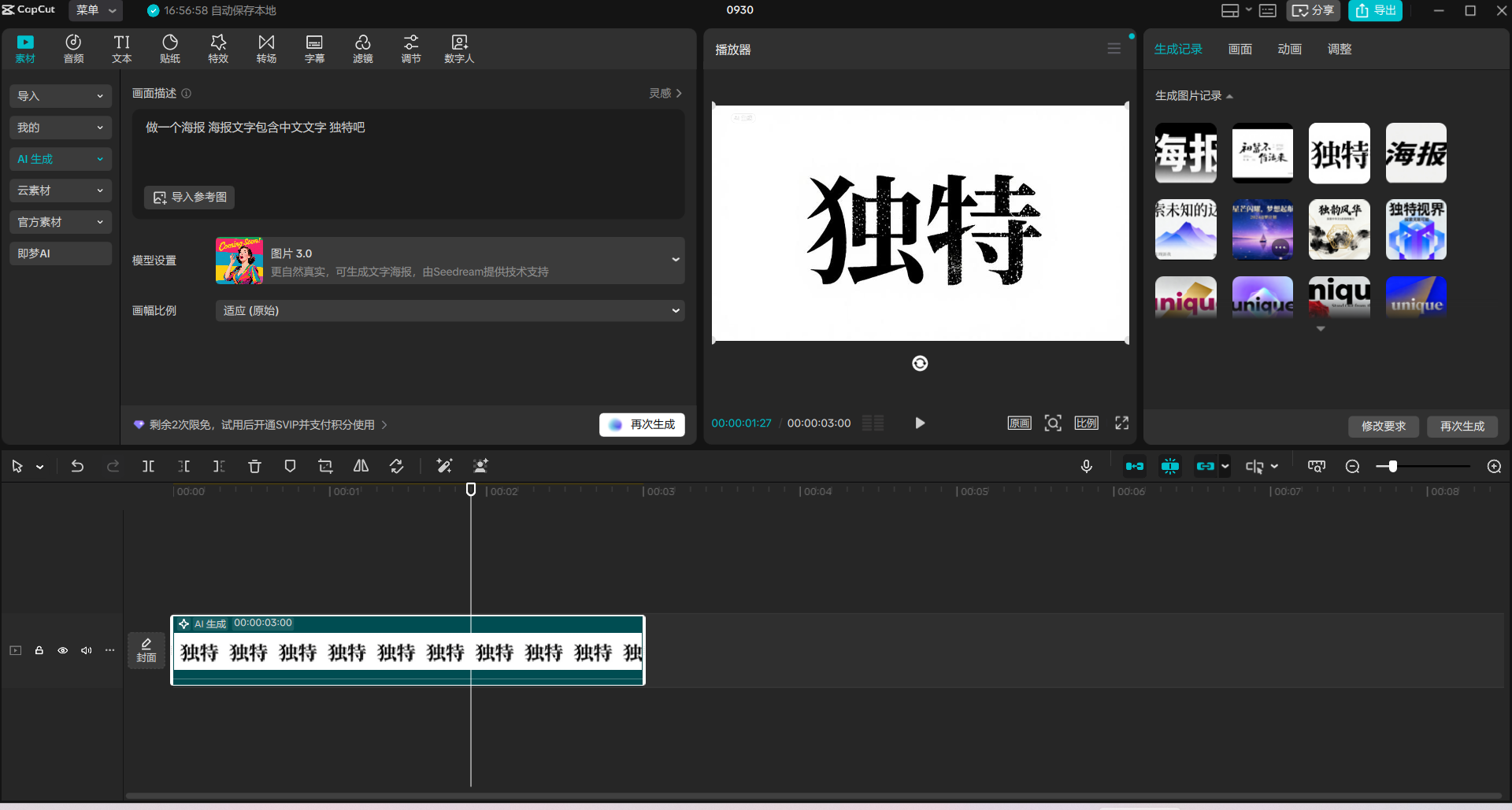
Task: Split clip at playhead
Action: 148,466
